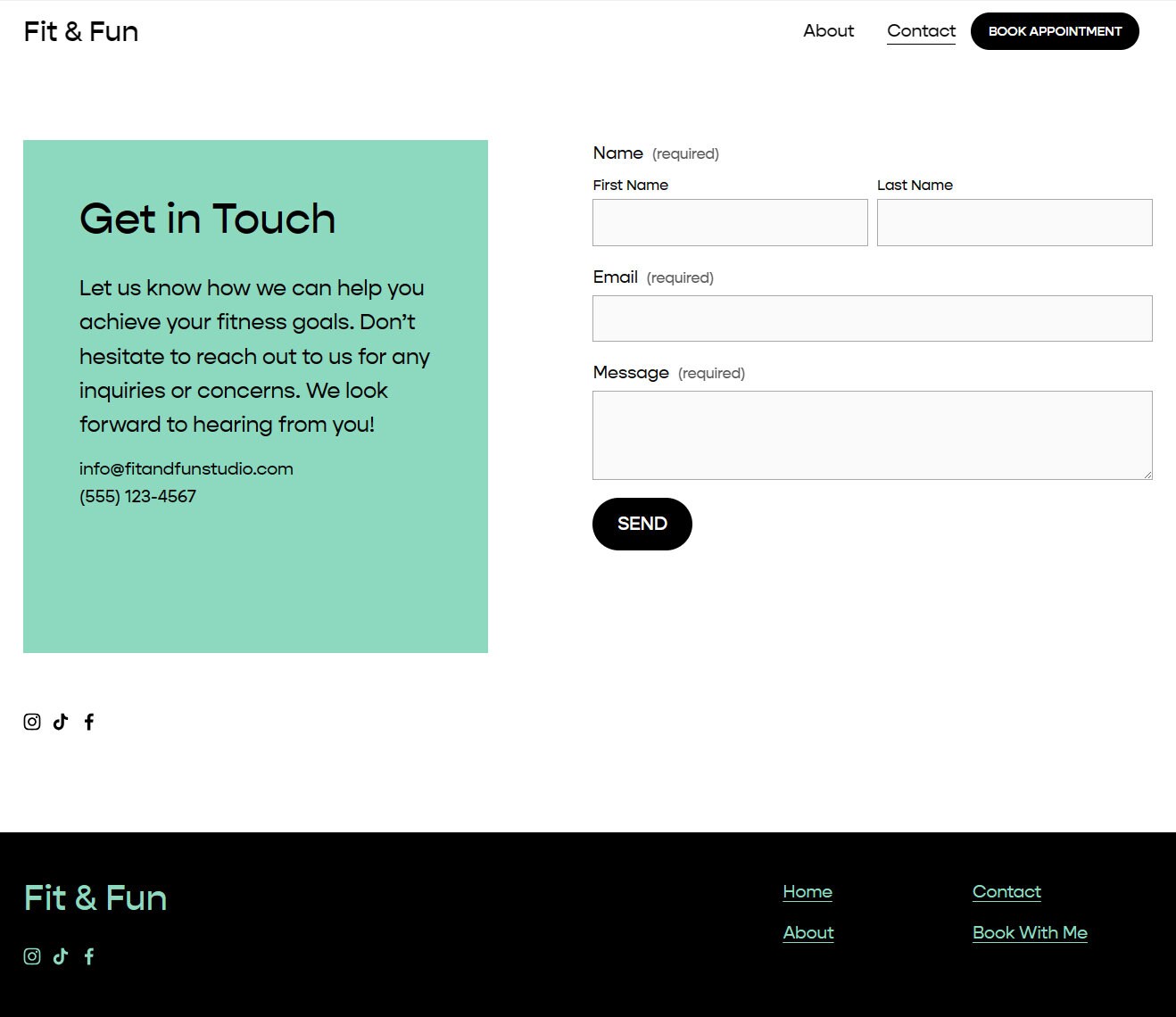Click the Book Appointment button
Image resolution: width=1176 pixels, height=1017 pixels.
pyautogui.click(x=1055, y=31)
